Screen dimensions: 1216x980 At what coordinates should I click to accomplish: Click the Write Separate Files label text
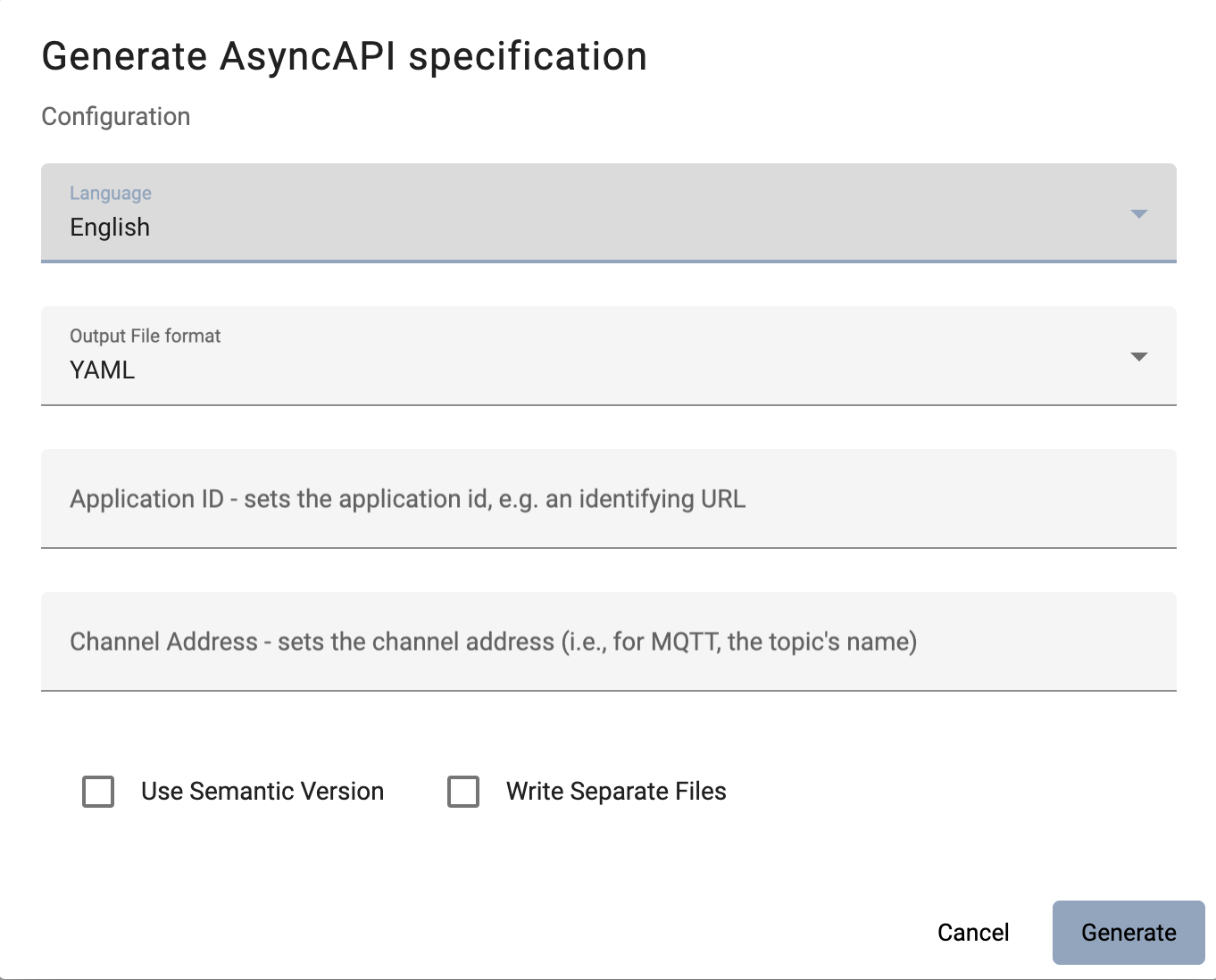click(x=616, y=792)
